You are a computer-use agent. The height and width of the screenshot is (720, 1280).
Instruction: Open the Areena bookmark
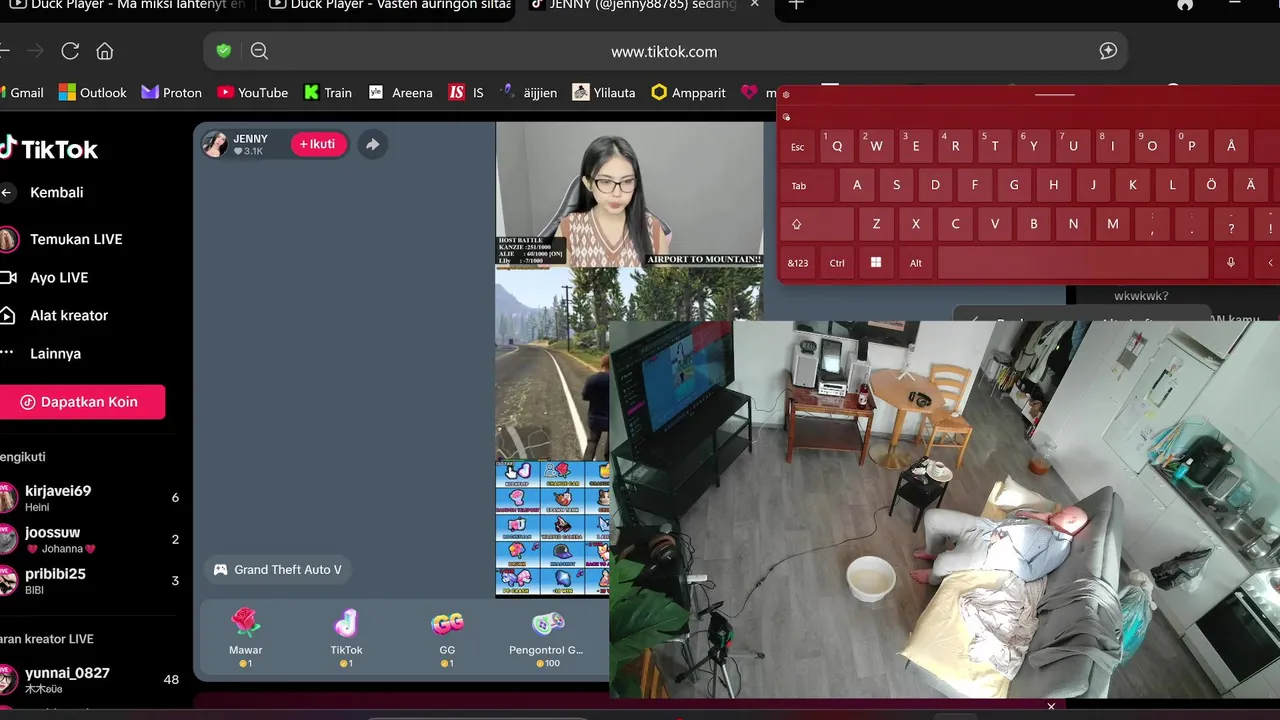click(401, 92)
